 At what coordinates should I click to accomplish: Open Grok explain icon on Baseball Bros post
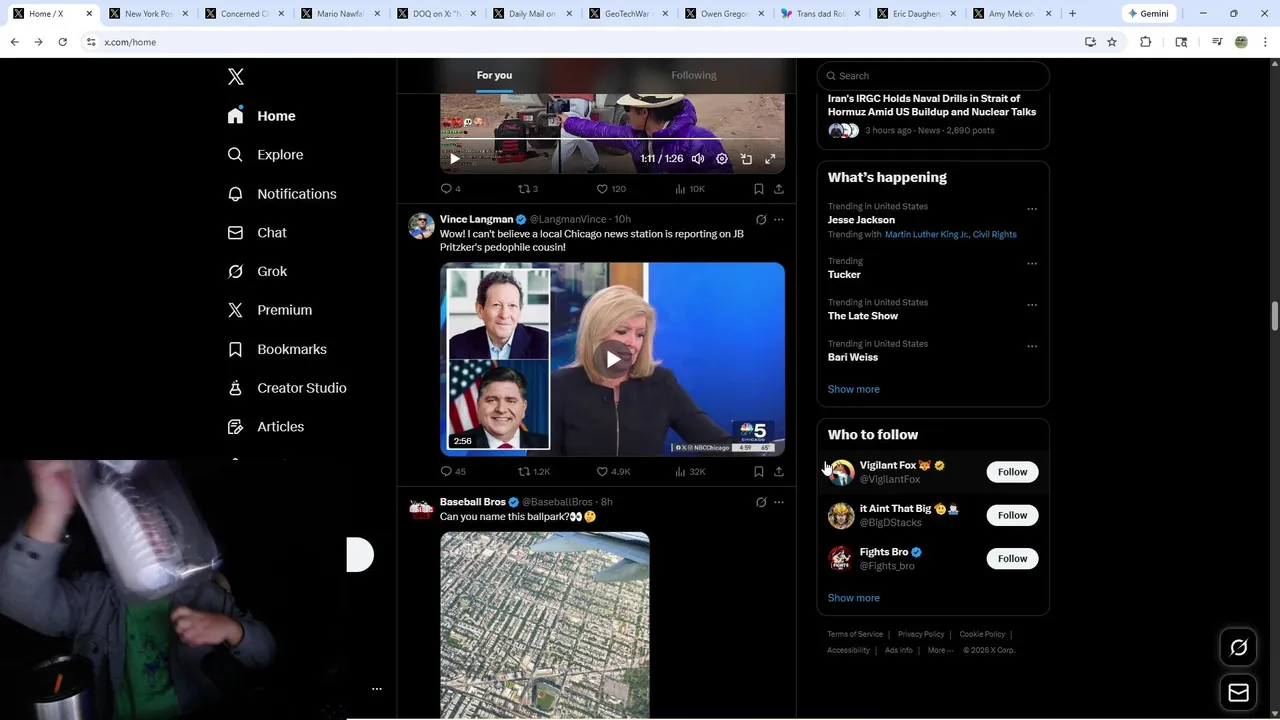[x=761, y=502]
